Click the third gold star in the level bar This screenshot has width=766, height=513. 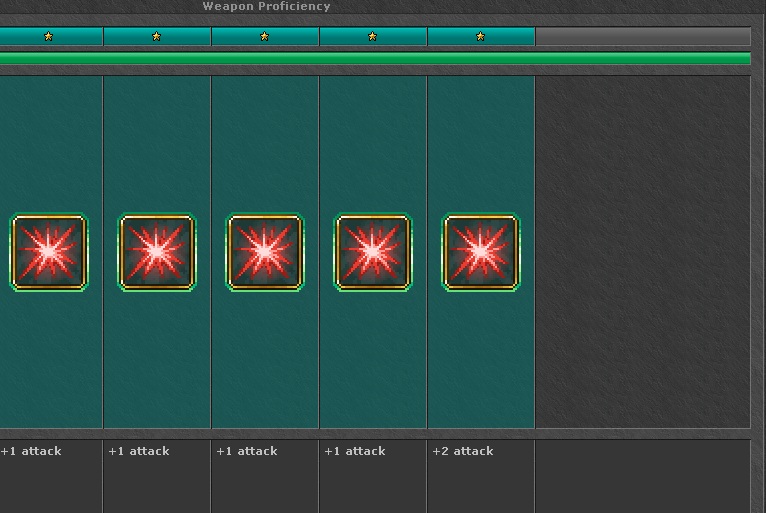pyautogui.click(x=264, y=37)
